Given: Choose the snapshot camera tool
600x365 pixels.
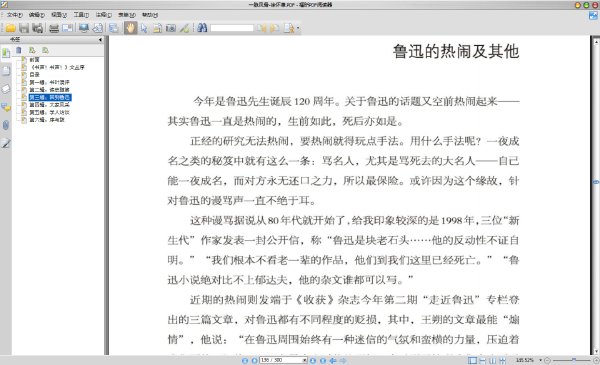Looking at the screenshot, I should tap(171, 28).
